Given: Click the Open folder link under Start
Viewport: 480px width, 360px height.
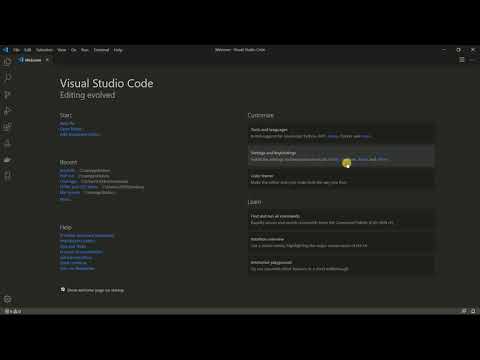Looking at the screenshot, I should 71,129.
